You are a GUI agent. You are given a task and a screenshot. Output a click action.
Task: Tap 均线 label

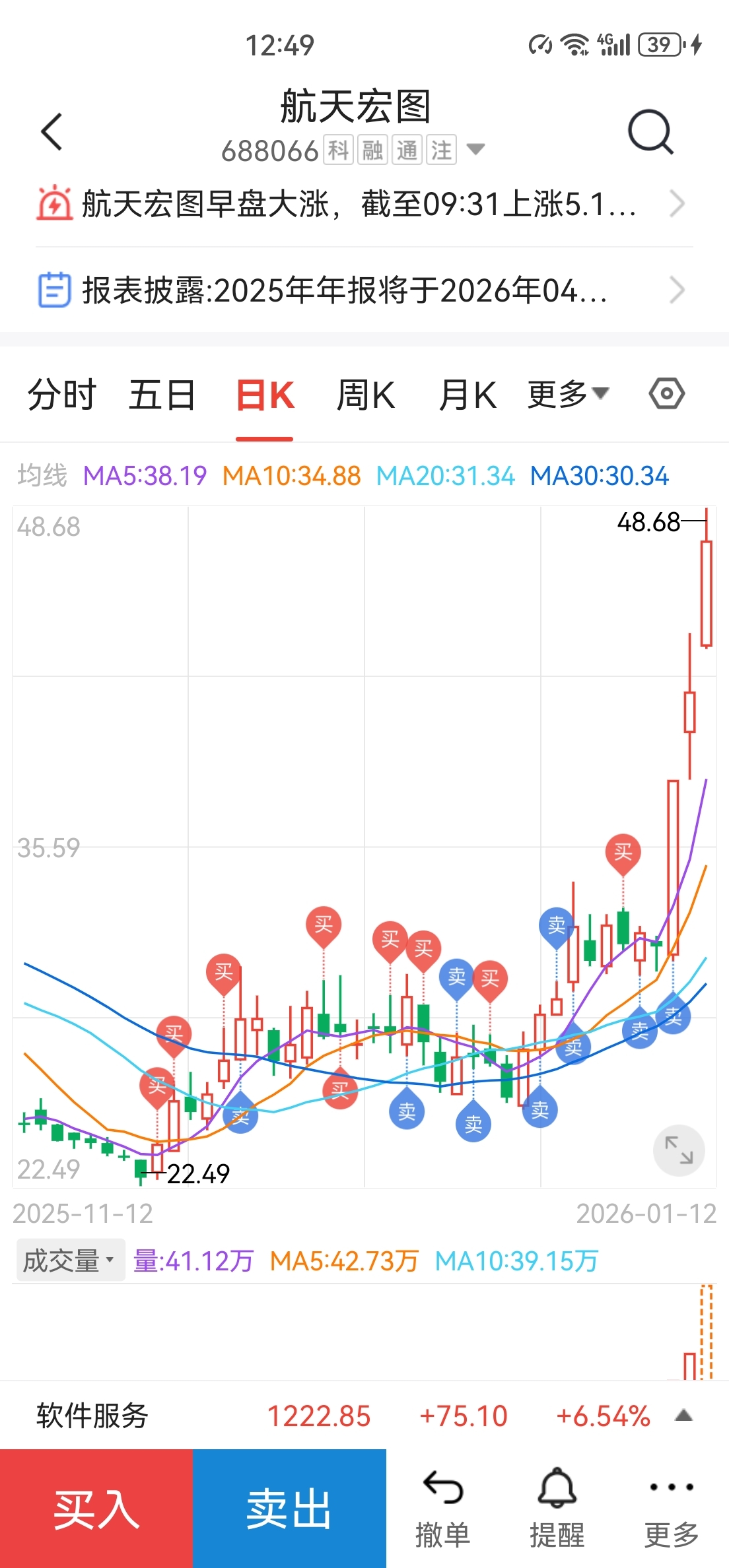click(x=42, y=475)
